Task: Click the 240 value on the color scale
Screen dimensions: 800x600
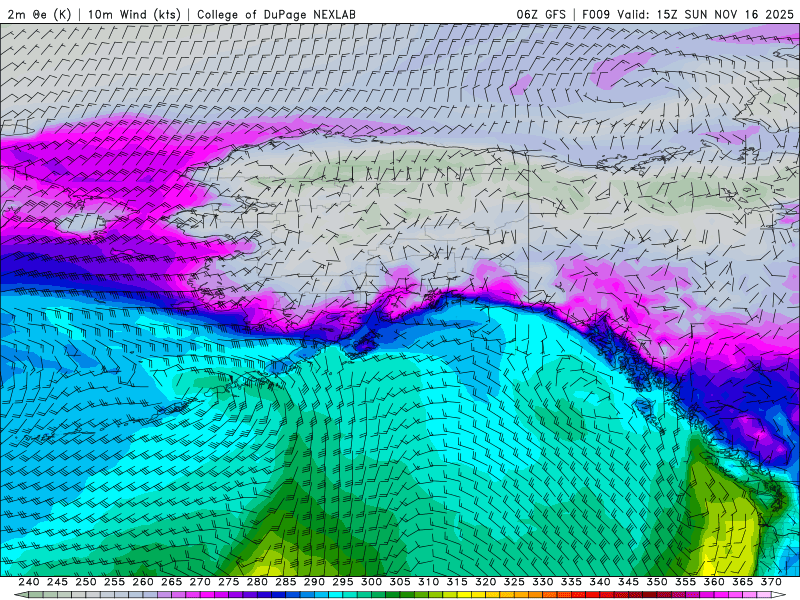Action: click(x=29, y=582)
